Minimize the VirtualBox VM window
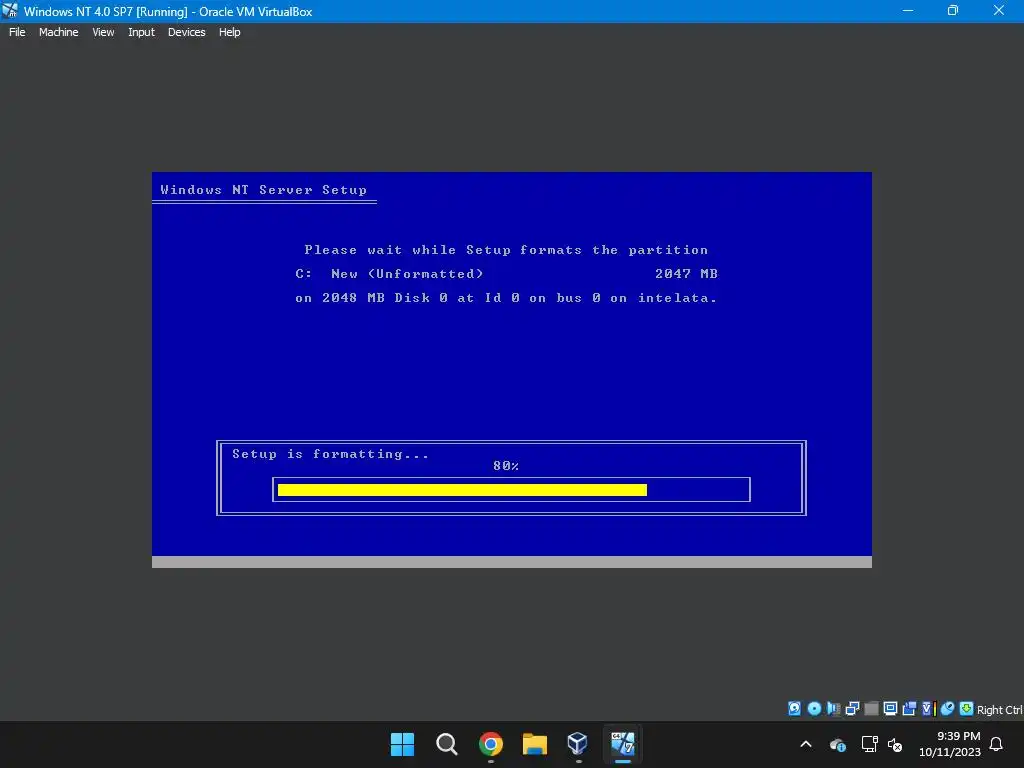This screenshot has width=1024, height=768. pos(908,11)
